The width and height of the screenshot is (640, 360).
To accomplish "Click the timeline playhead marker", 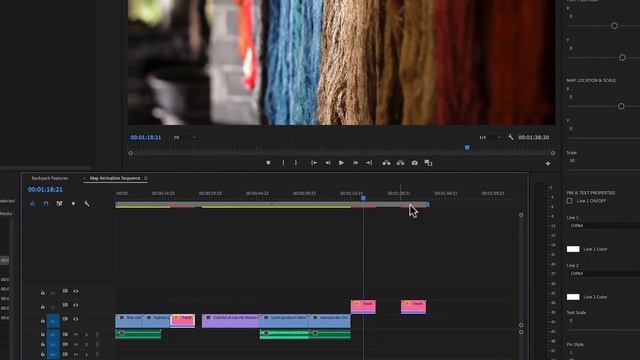I will click(x=363, y=198).
